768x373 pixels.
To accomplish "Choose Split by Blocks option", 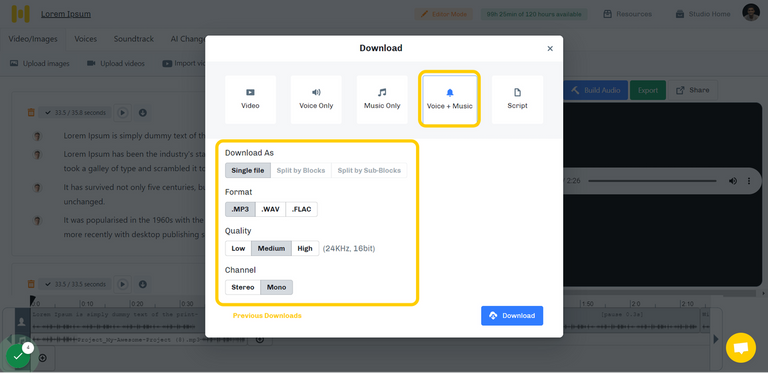I will coord(301,170).
